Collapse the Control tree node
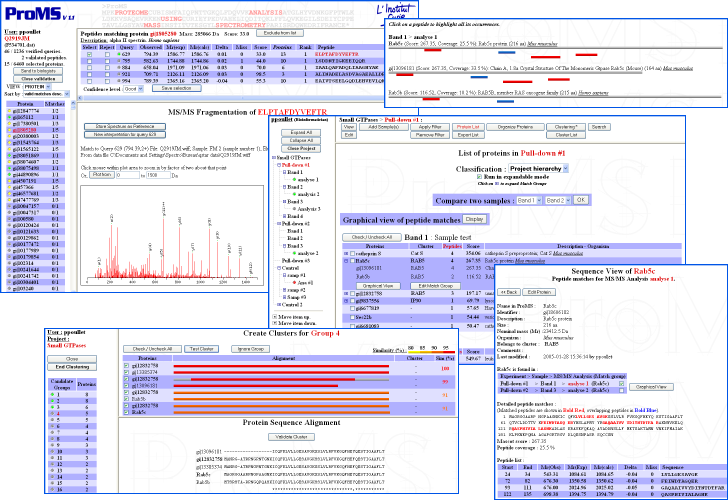Screen dimensions: 728x500 (x=279, y=268)
